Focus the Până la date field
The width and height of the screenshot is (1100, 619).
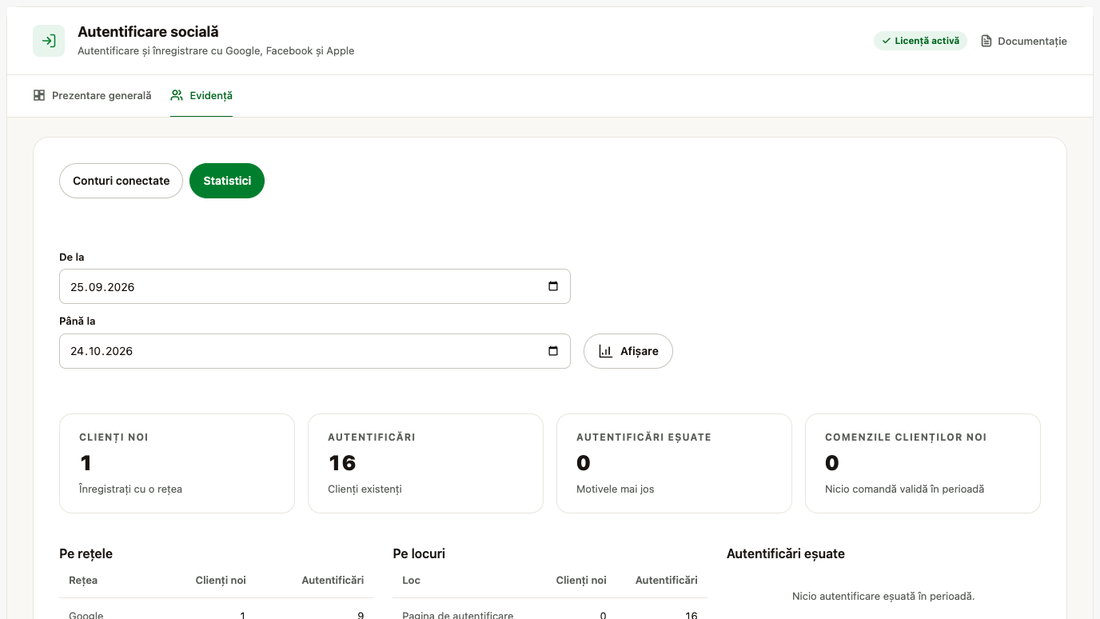click(314, 351)
